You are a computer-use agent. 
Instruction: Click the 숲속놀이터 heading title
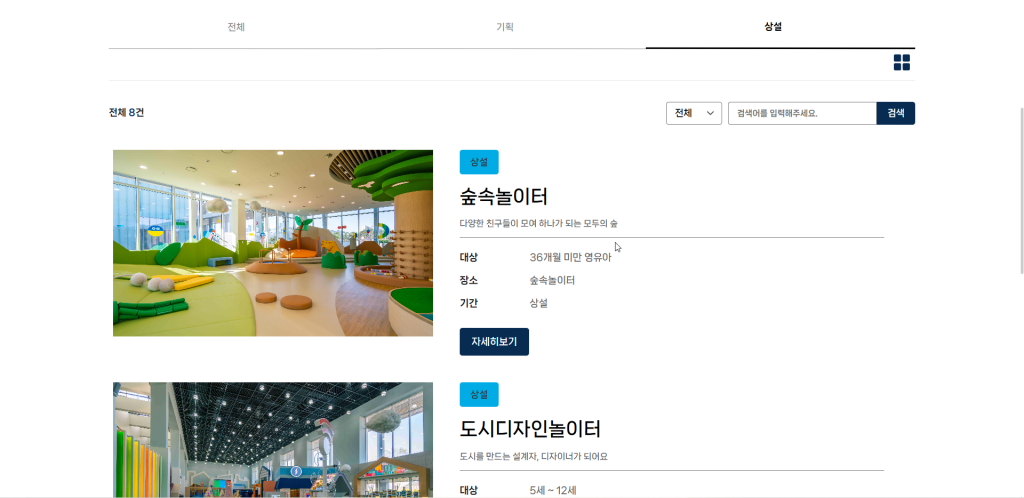[x=504, y=196]
